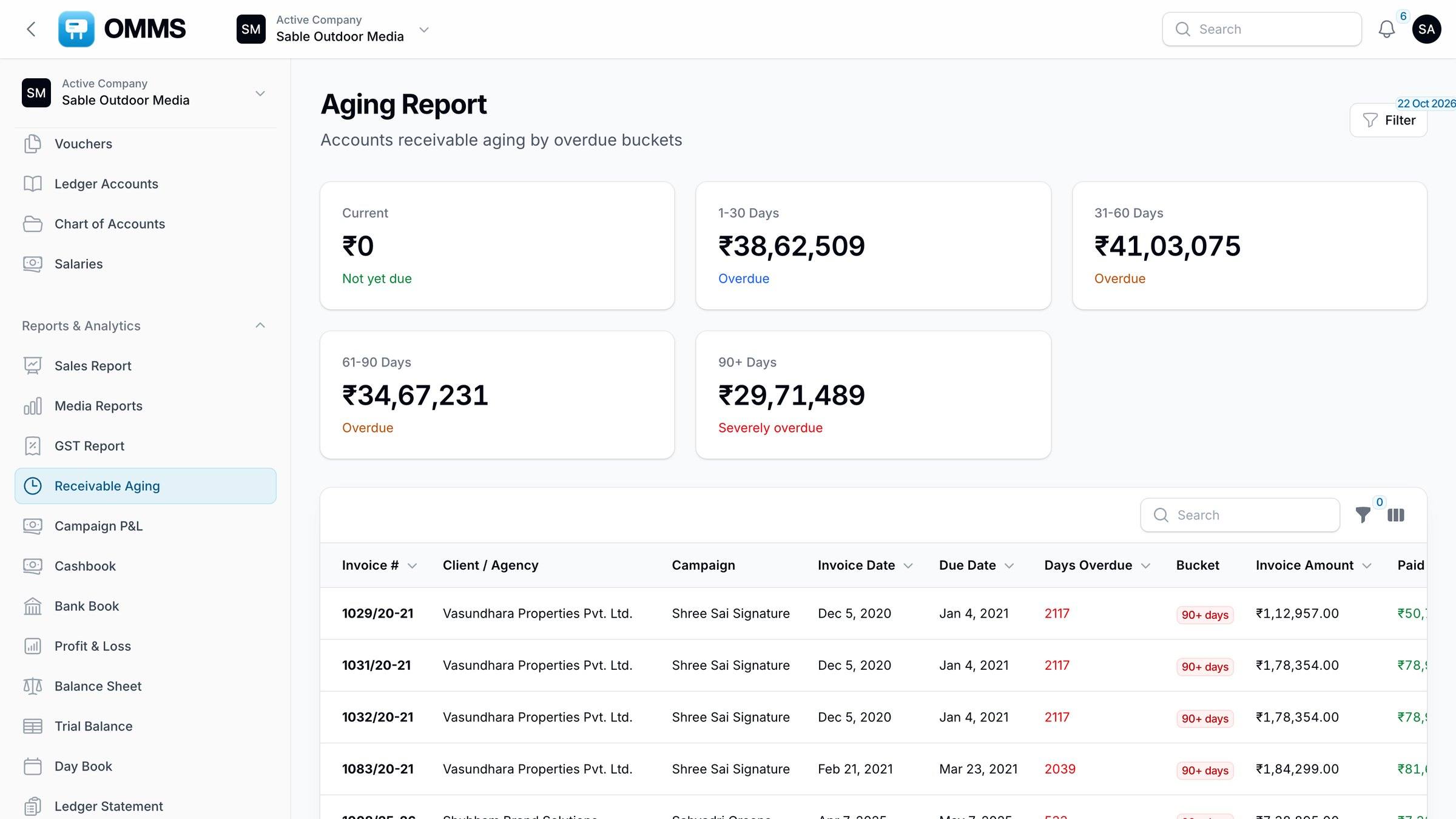Sort by Days Overdue column
Screen dimensions: 1456x819
click(x=1097, y=565)
